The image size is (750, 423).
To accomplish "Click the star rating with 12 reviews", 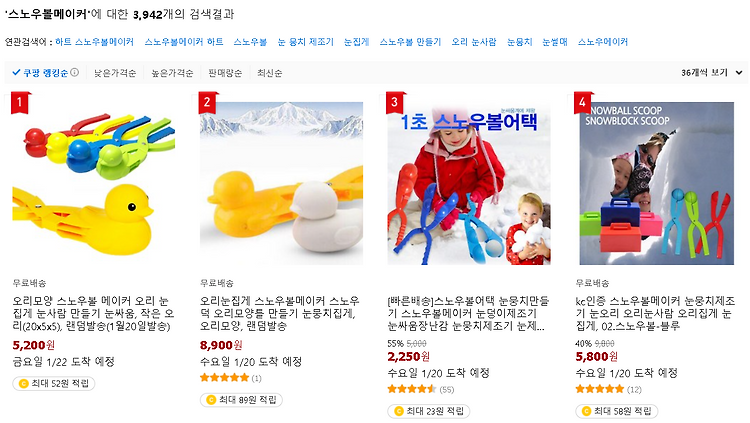I will click(600, 389).
